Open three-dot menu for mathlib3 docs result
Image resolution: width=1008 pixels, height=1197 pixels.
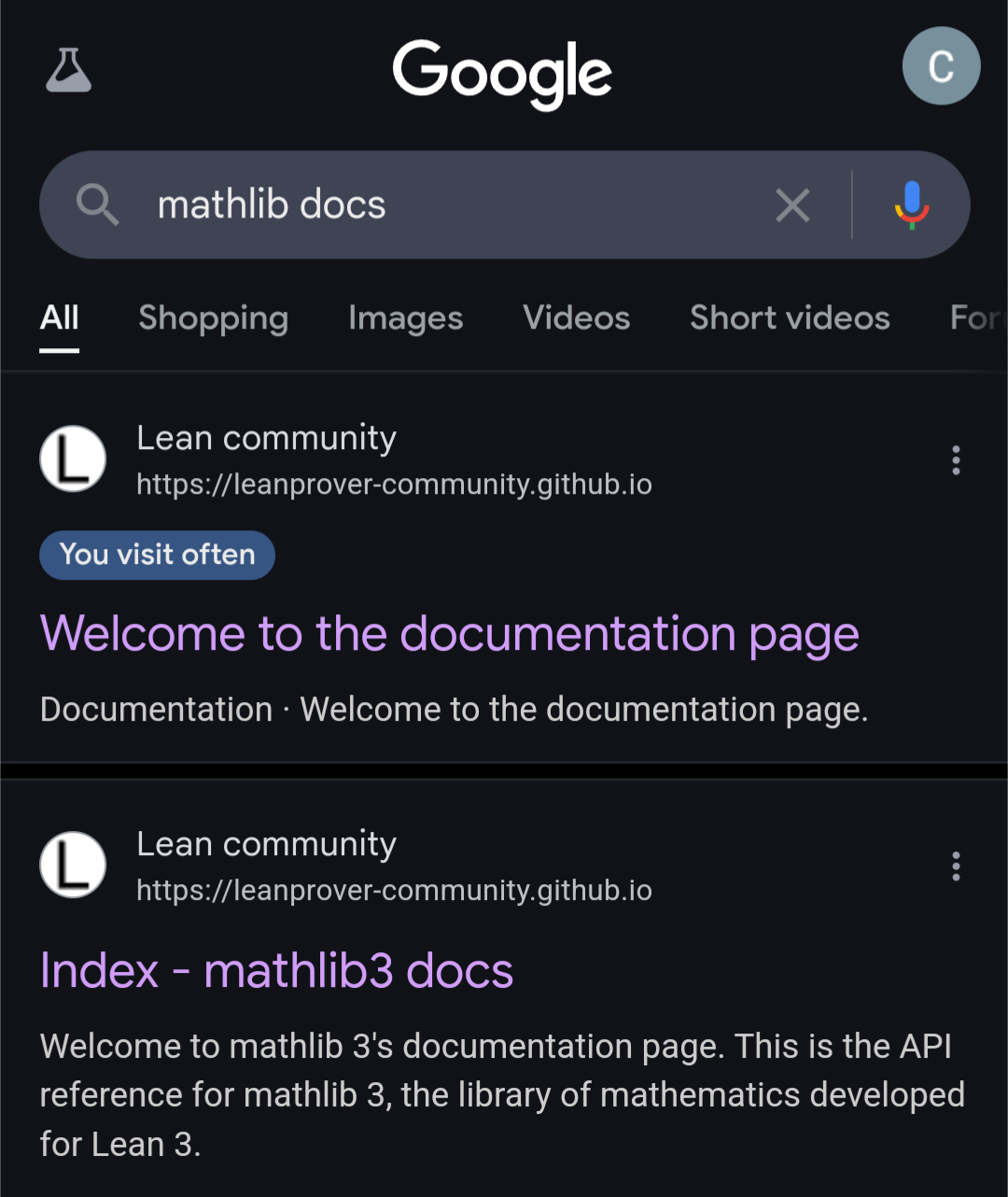pyautogui.click(x=956, y=866)
